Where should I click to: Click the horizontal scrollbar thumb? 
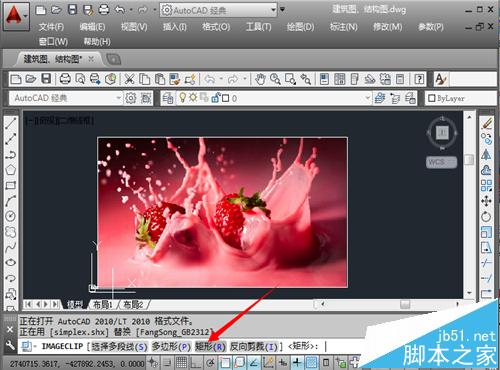coord(405,304)
